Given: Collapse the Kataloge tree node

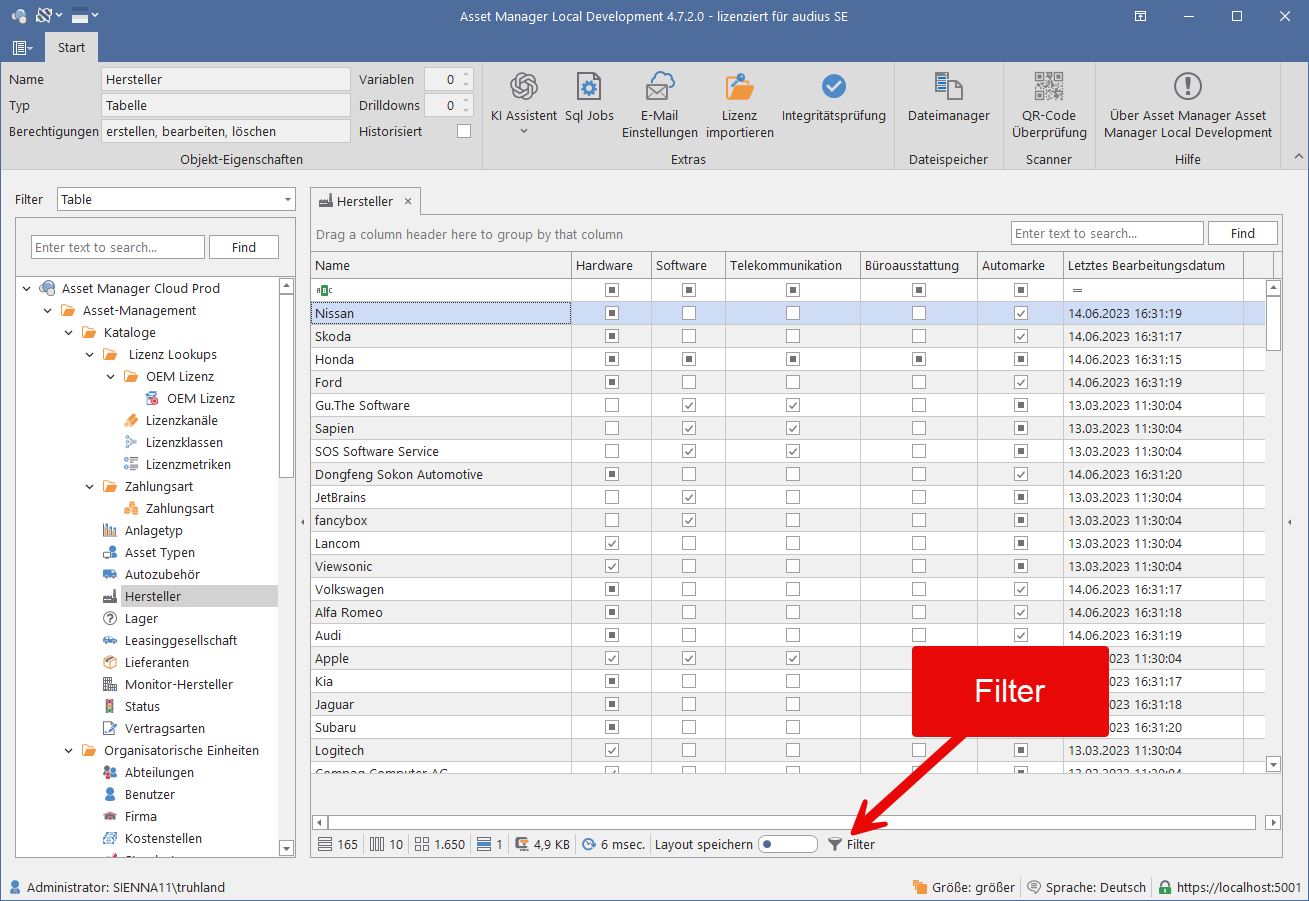Looking at the screenshot, I should pyautogui.click(x=68, y=332).
